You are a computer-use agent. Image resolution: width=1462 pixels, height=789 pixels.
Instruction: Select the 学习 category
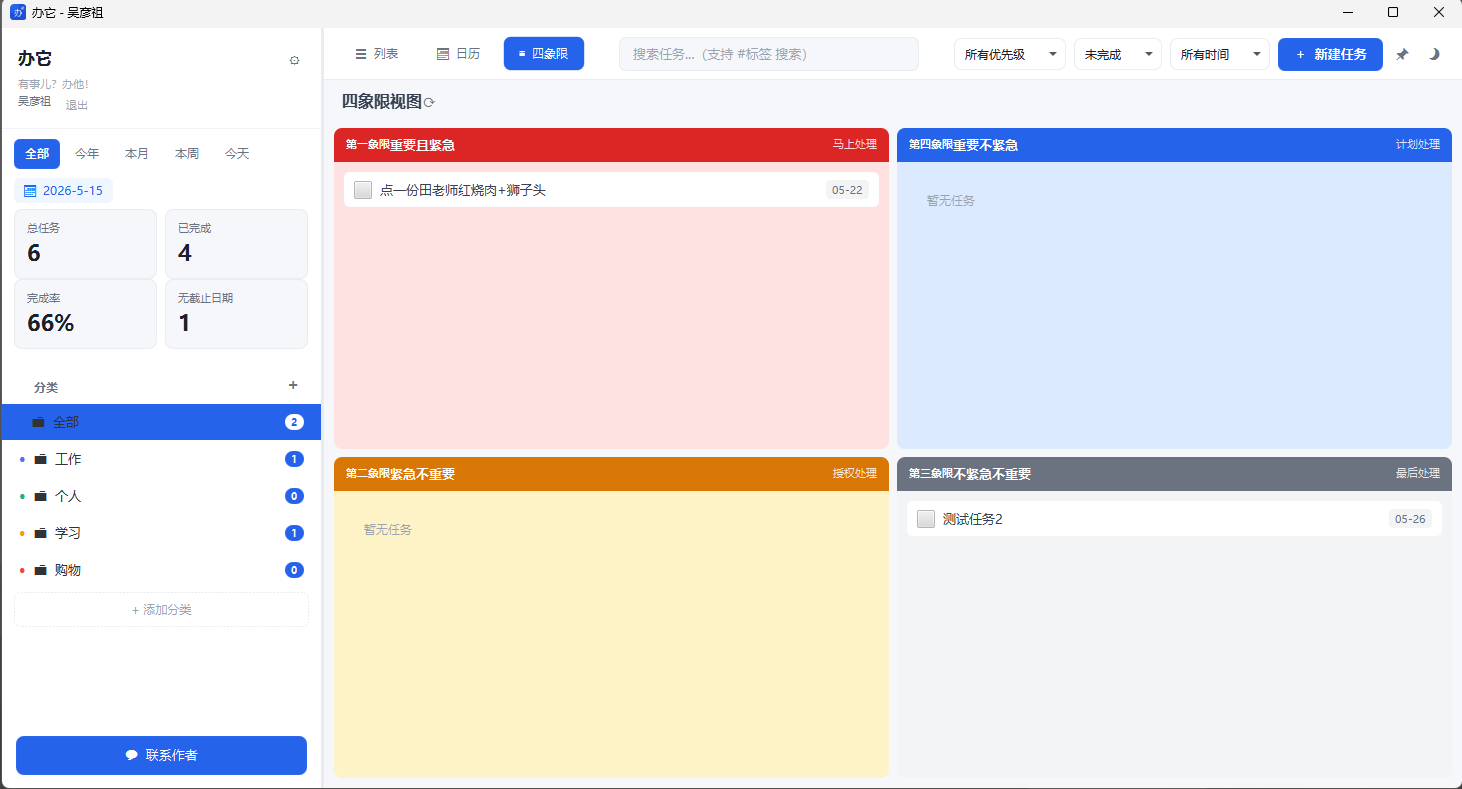tap(161, 533)
